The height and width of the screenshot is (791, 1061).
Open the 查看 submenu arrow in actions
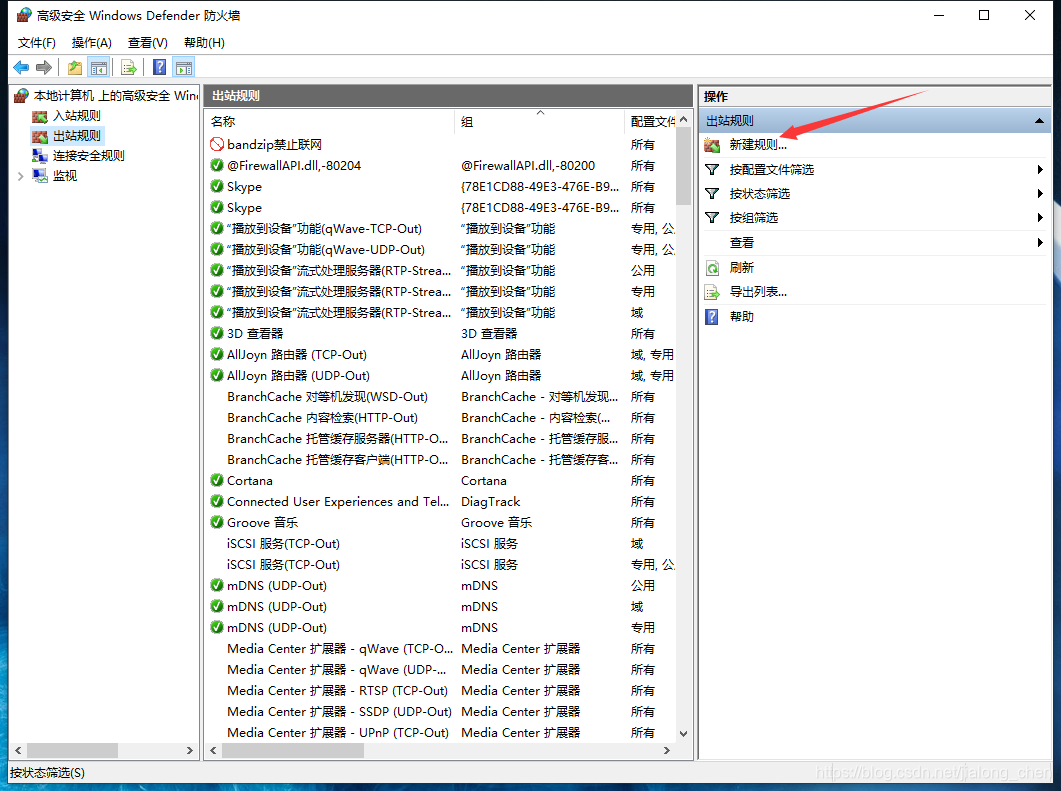(1040, 242)
